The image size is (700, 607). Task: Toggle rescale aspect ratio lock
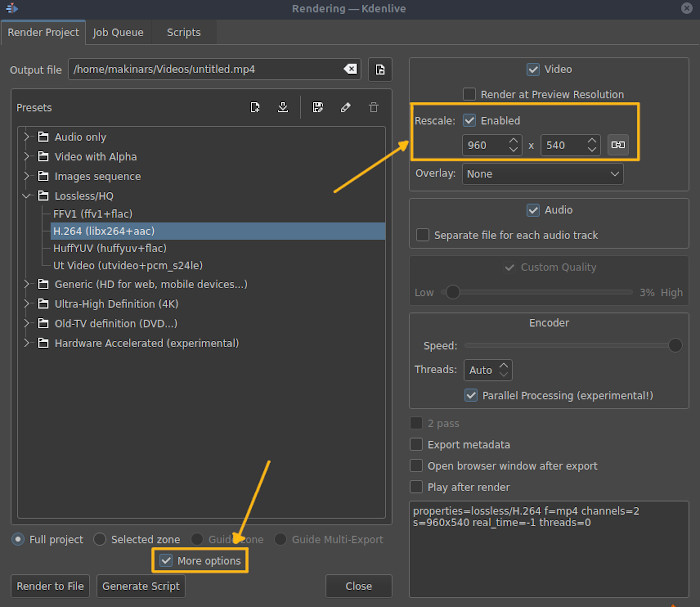[x=618, y=145]
